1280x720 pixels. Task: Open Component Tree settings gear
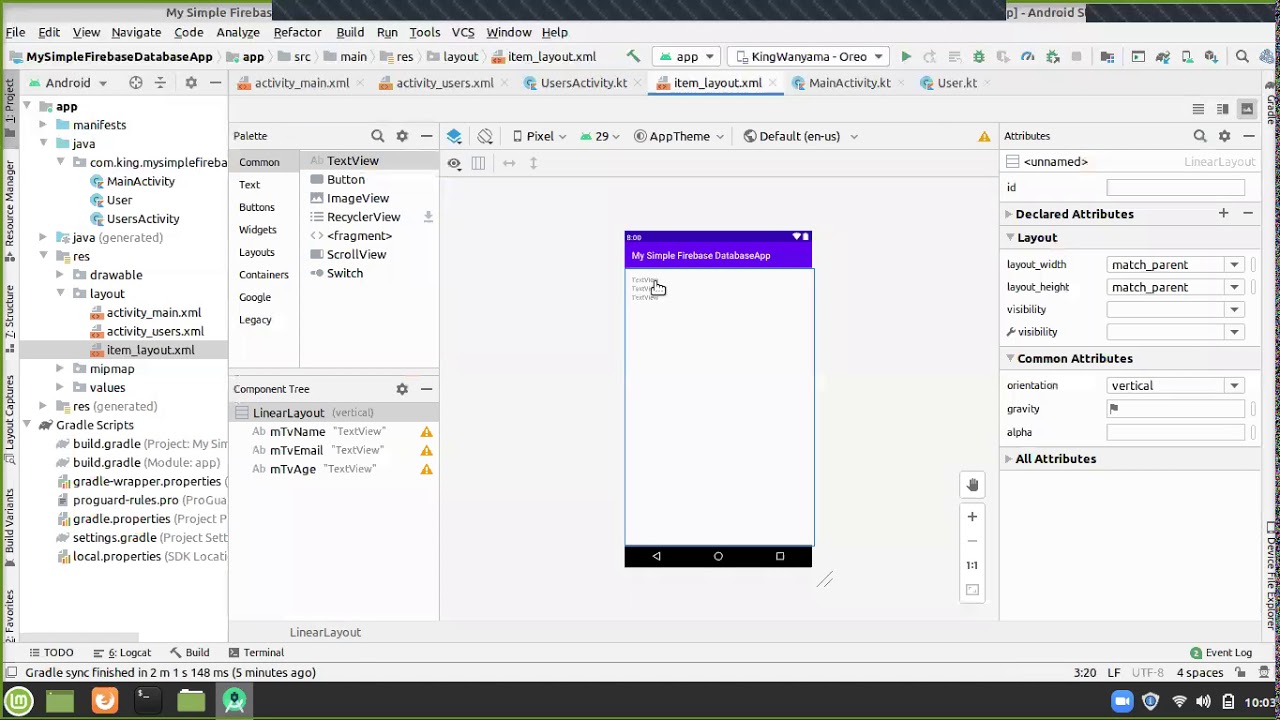tap(402, 389)
